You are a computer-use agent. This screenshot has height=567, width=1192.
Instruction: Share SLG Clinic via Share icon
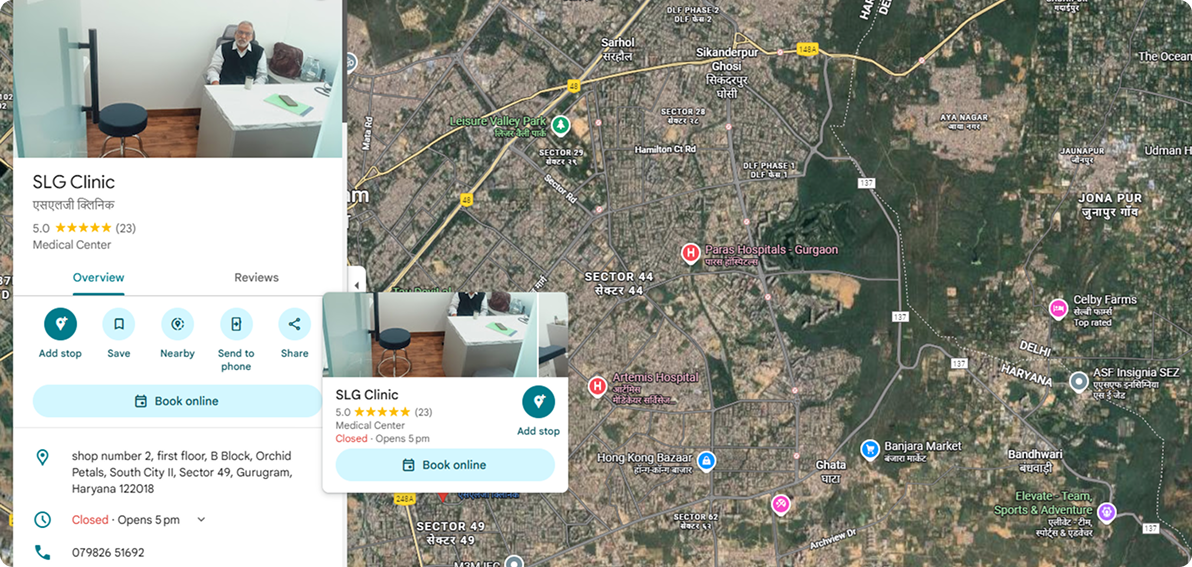(x=294, y=324)
